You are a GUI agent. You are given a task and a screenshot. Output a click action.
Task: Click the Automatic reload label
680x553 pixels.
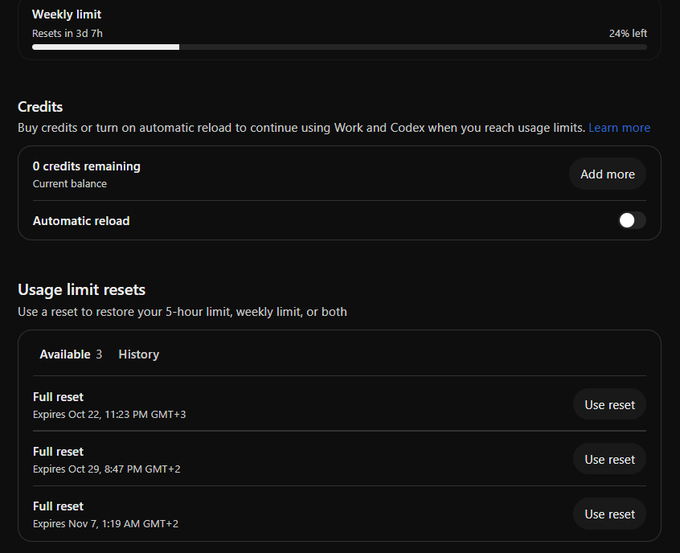coord(81,221)
